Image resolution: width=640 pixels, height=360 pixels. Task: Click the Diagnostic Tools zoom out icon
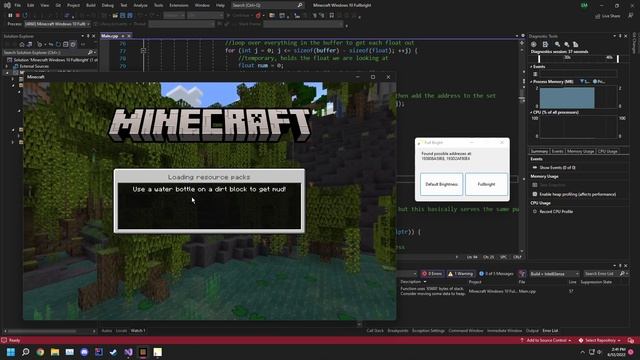(567, 44)
